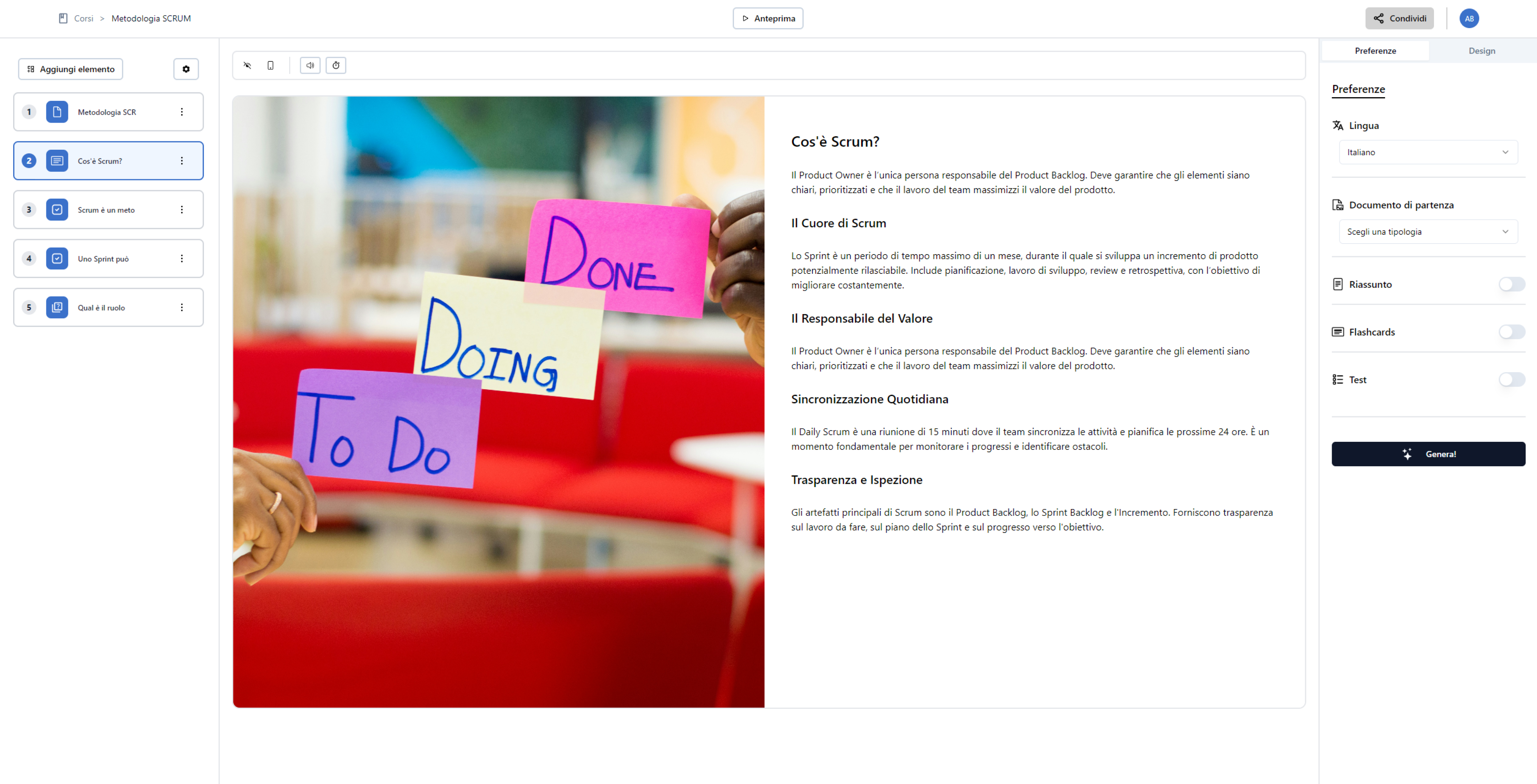Switch to the Design tab
1537x784 pixels.
(x=1481, y=51)
